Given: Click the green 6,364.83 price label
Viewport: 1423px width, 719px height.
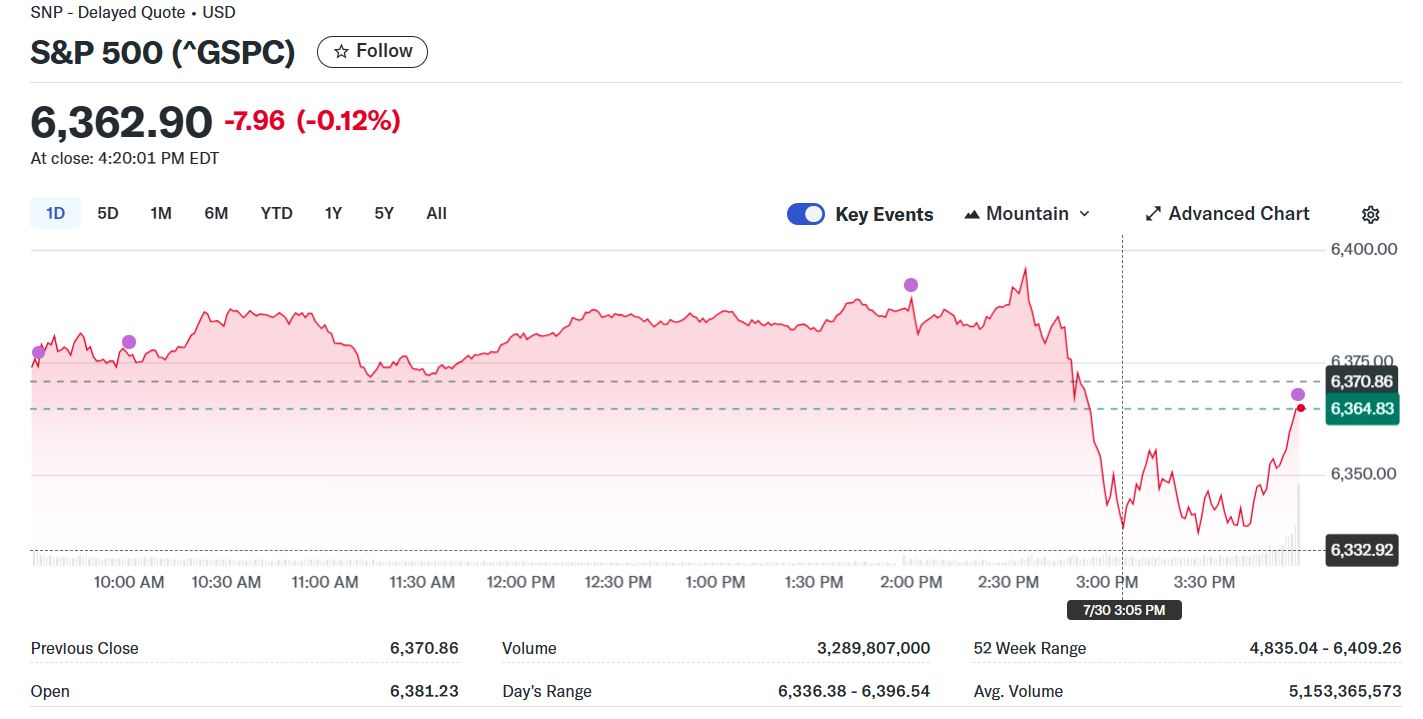Looking at the screenshot, I should pyautogui.click(x=1361, y=408).
